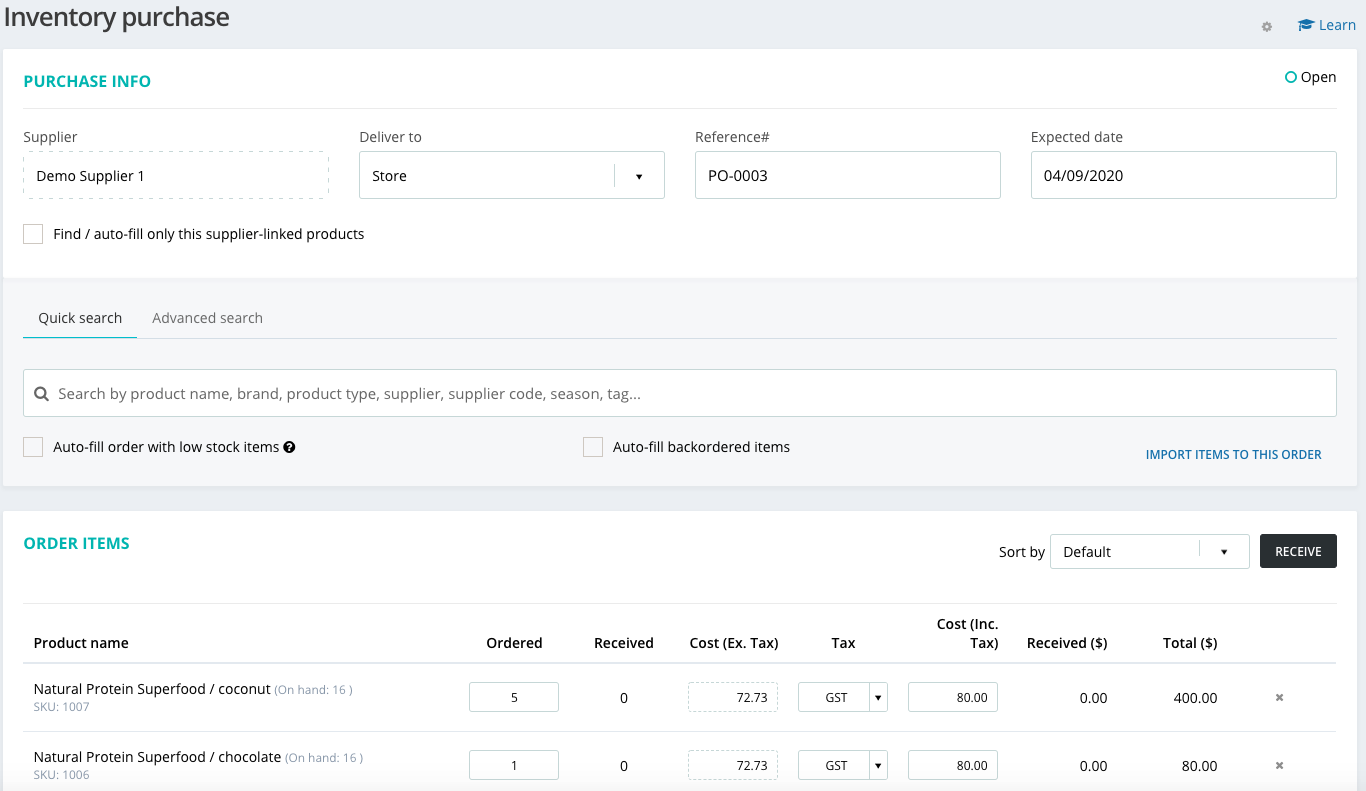
Task: Open low stock help question mark
Action: click(289, 447)
